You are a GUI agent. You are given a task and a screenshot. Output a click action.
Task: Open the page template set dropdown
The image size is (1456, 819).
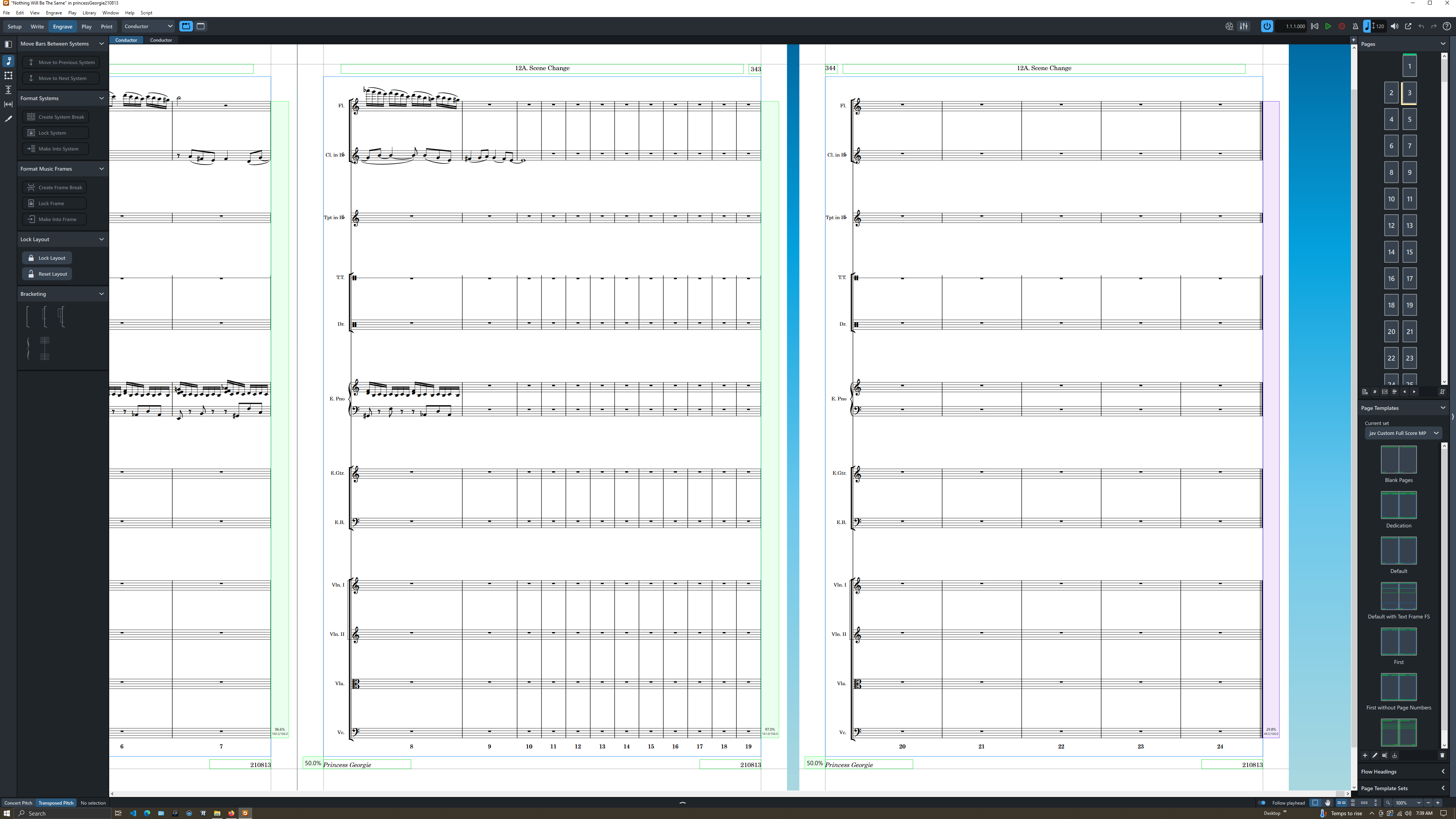[1402, 433]
